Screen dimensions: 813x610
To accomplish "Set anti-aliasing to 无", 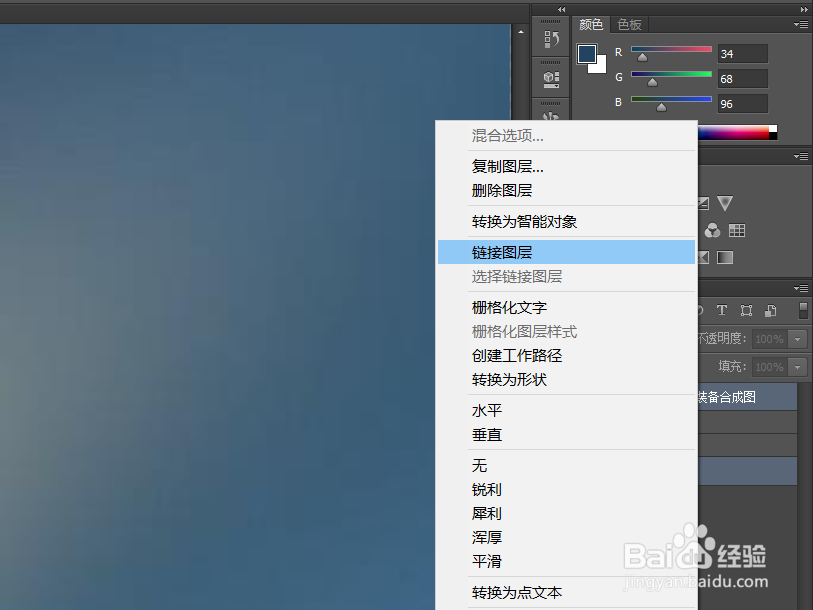I will coord(566,466).
